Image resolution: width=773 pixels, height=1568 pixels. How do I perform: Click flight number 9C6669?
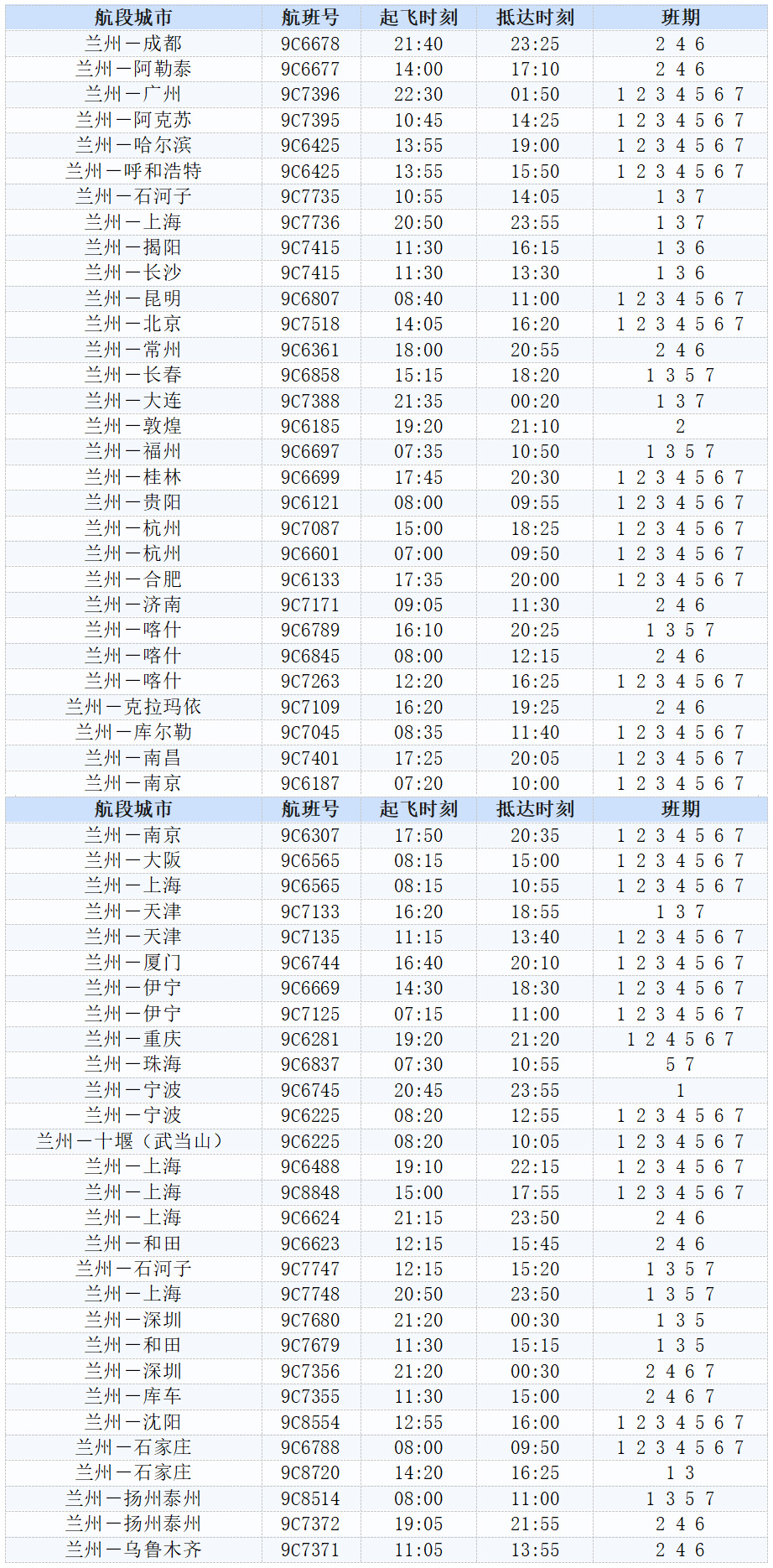[310, 988]
